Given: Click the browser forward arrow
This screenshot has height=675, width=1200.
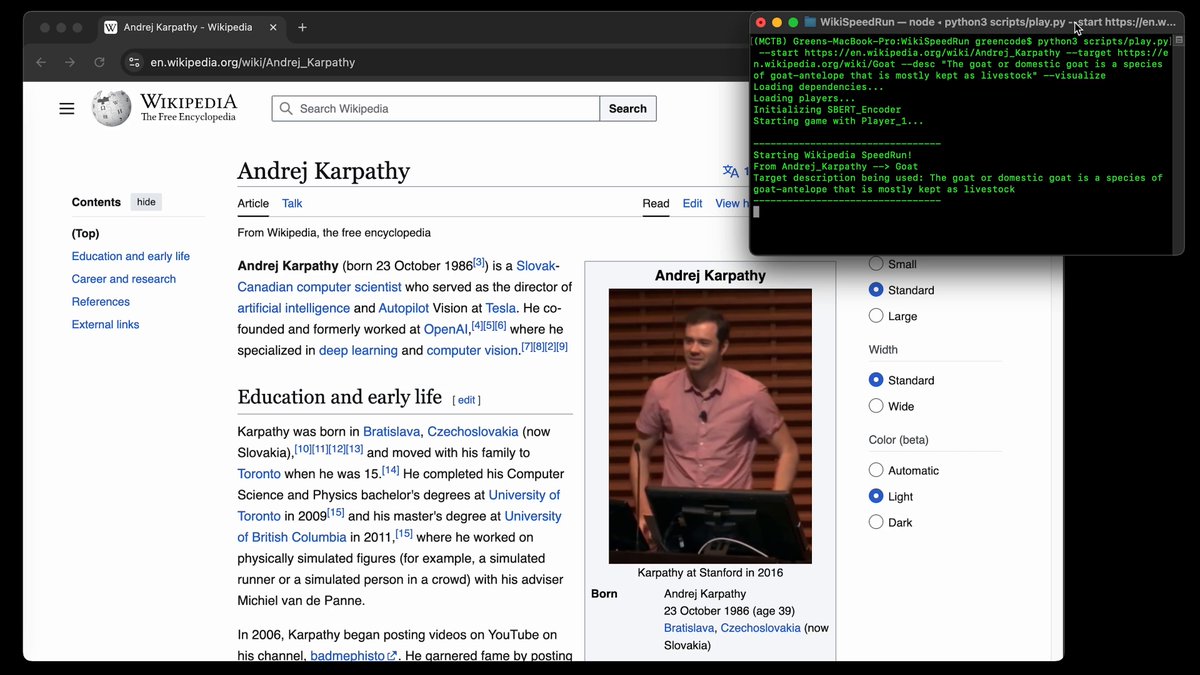Looking at the screenshot, I should click(x=70, y=62).
